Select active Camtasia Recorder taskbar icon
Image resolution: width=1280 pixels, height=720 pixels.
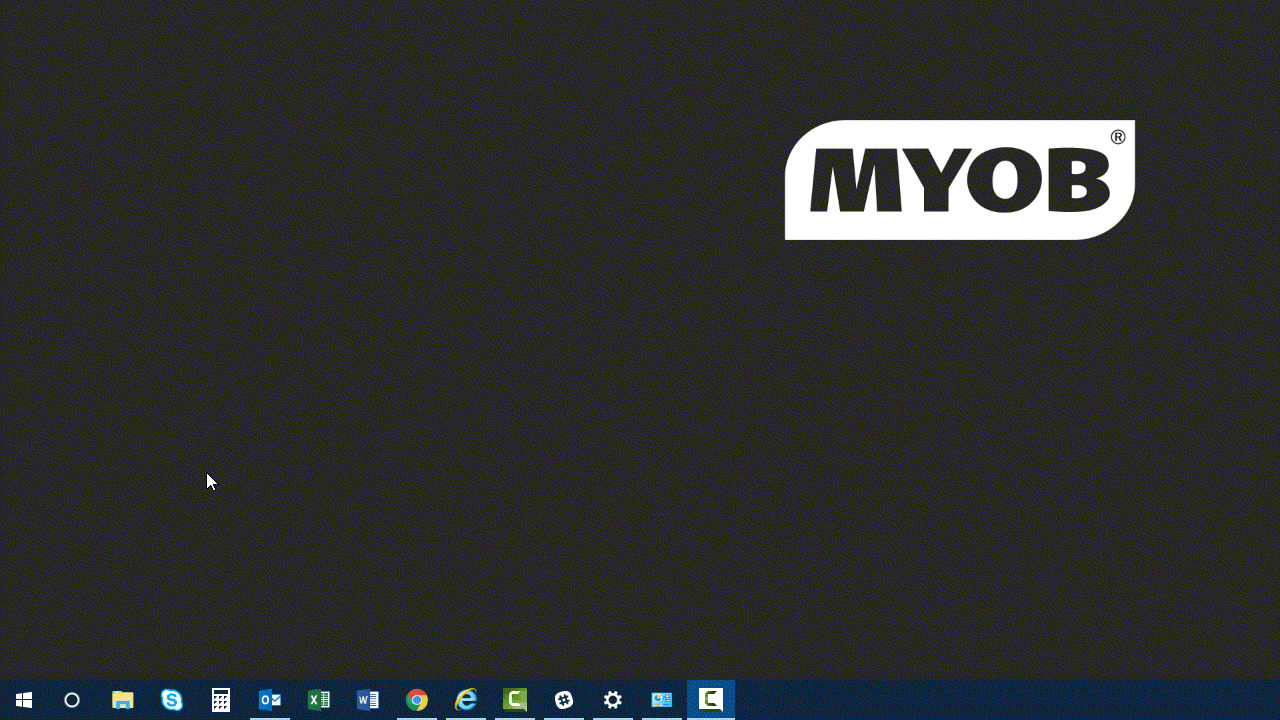[711, 700]
